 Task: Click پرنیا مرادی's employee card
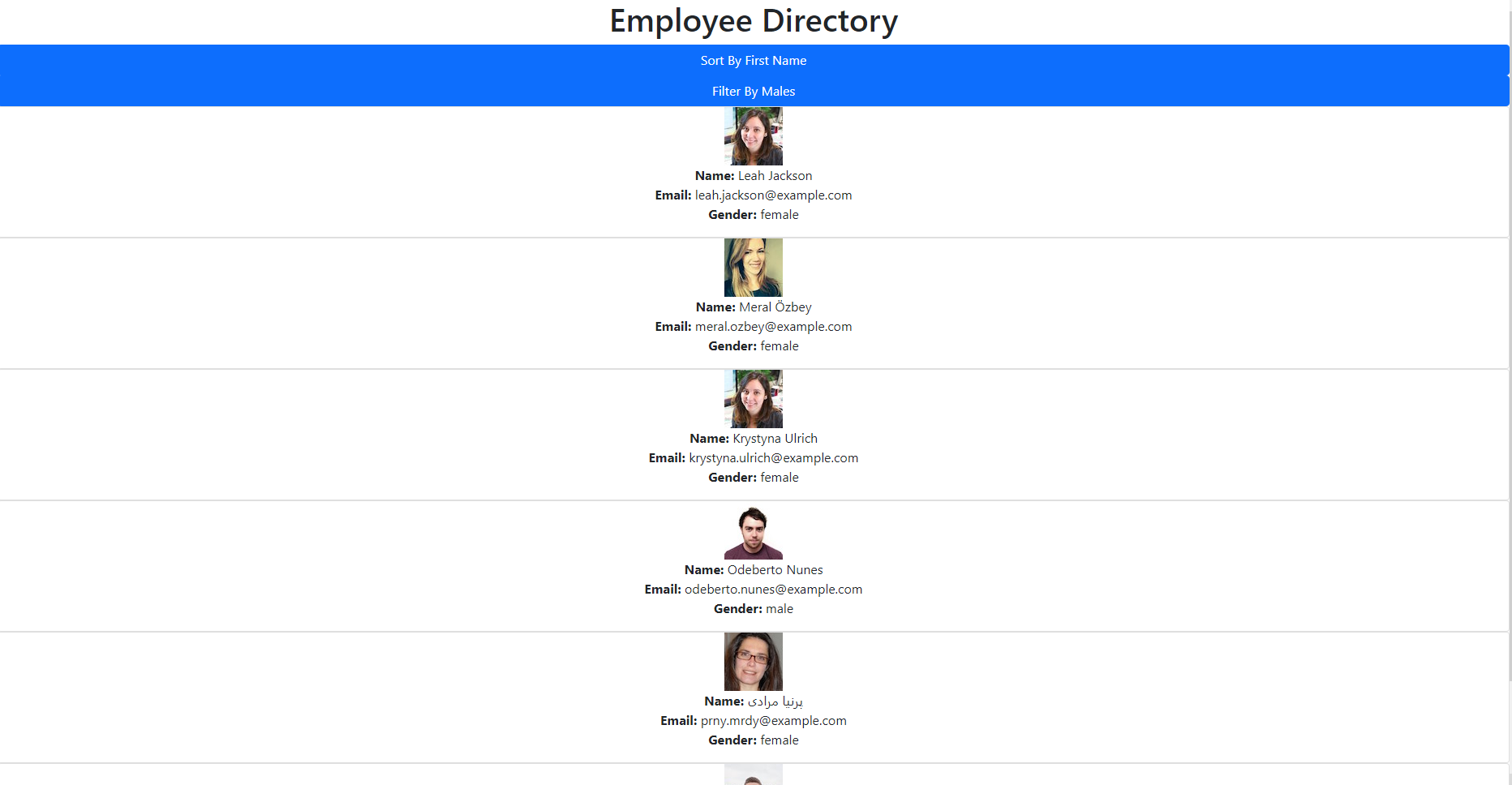tap(753, 696)
